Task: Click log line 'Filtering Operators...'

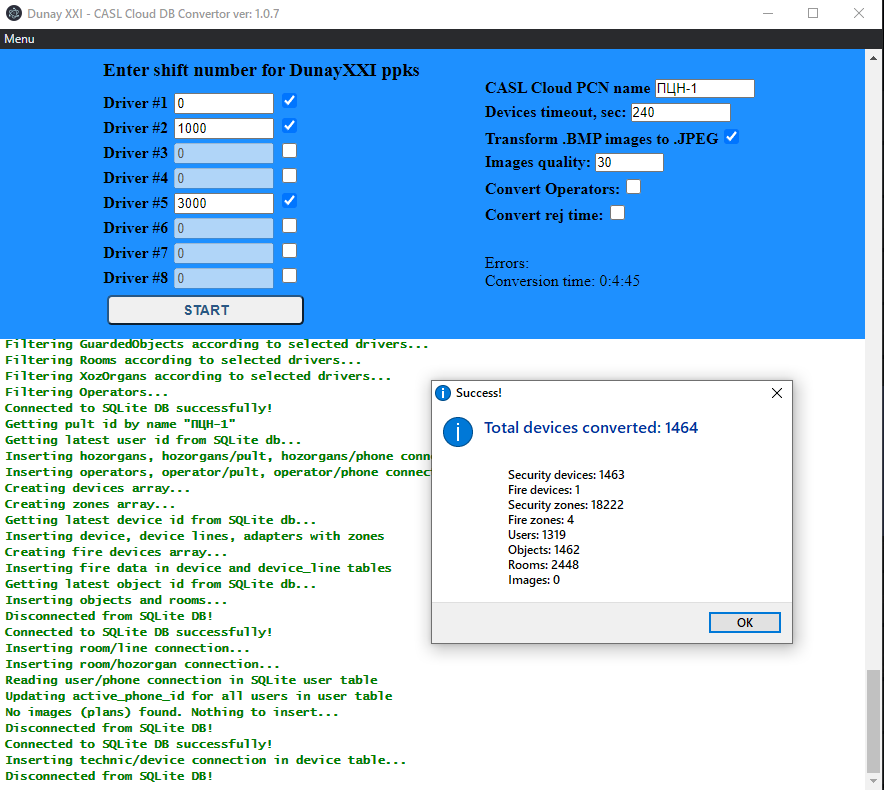Action: point(86,392)
